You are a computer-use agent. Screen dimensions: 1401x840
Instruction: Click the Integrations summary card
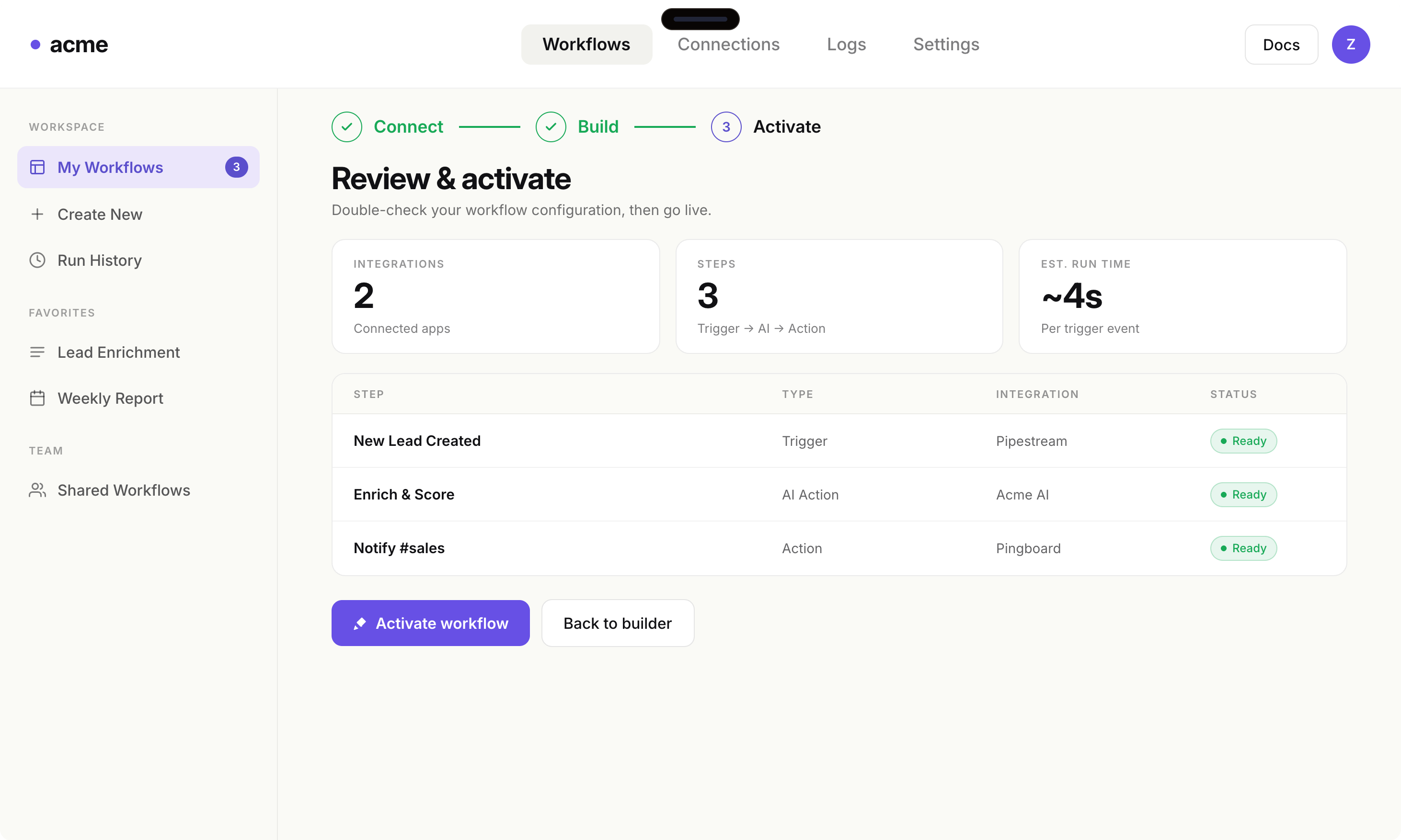click(x=495, y=296)
